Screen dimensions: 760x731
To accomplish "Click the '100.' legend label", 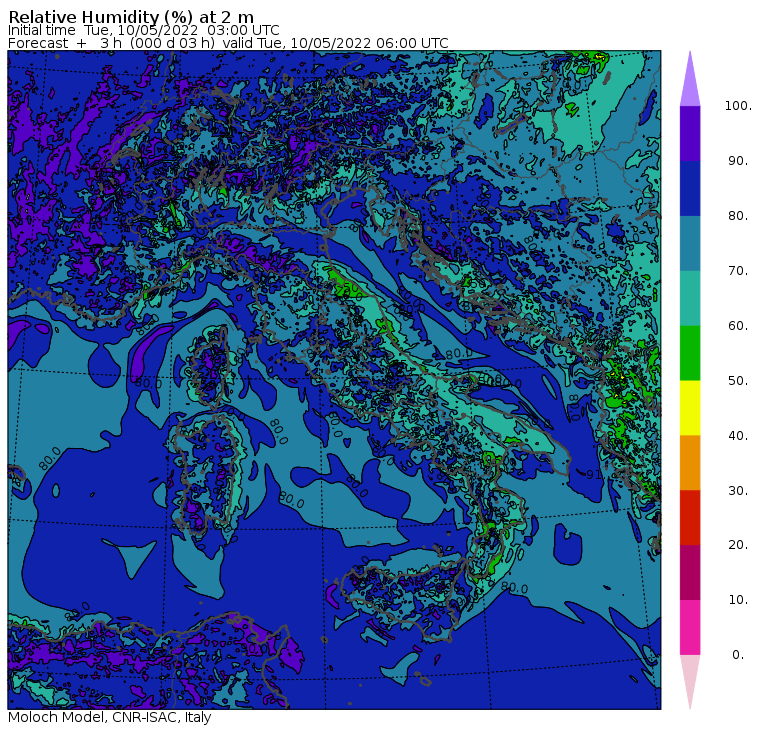I will [738, 106].
